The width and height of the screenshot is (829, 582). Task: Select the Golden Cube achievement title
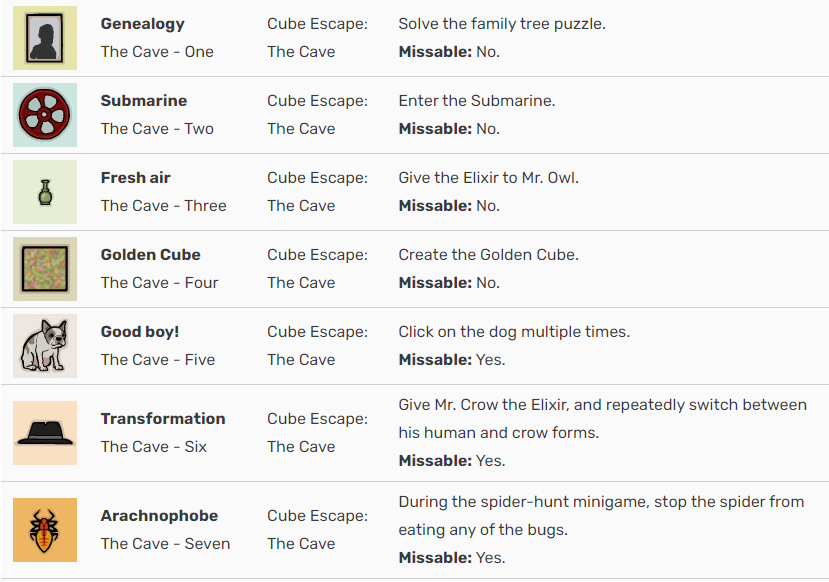(151, 255)
